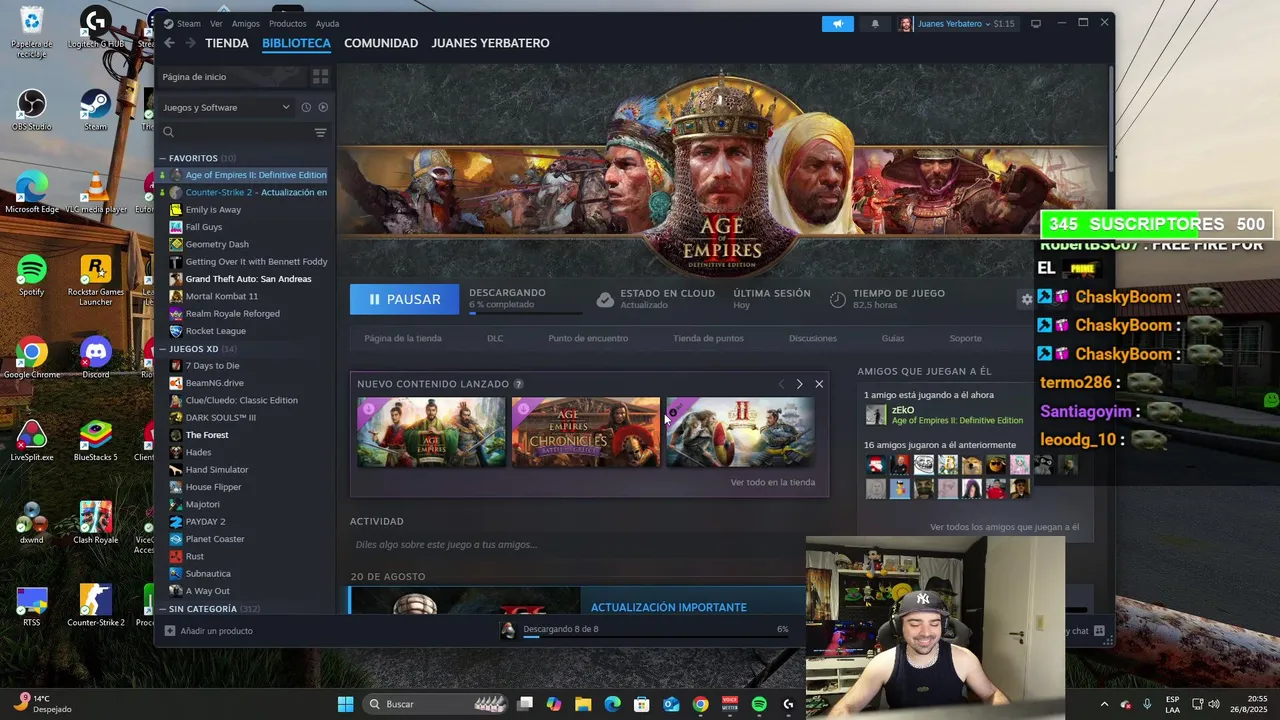Open Tienda de puntos link
1280x720 pixels.
pyautogui.click(x=708, y=338)
